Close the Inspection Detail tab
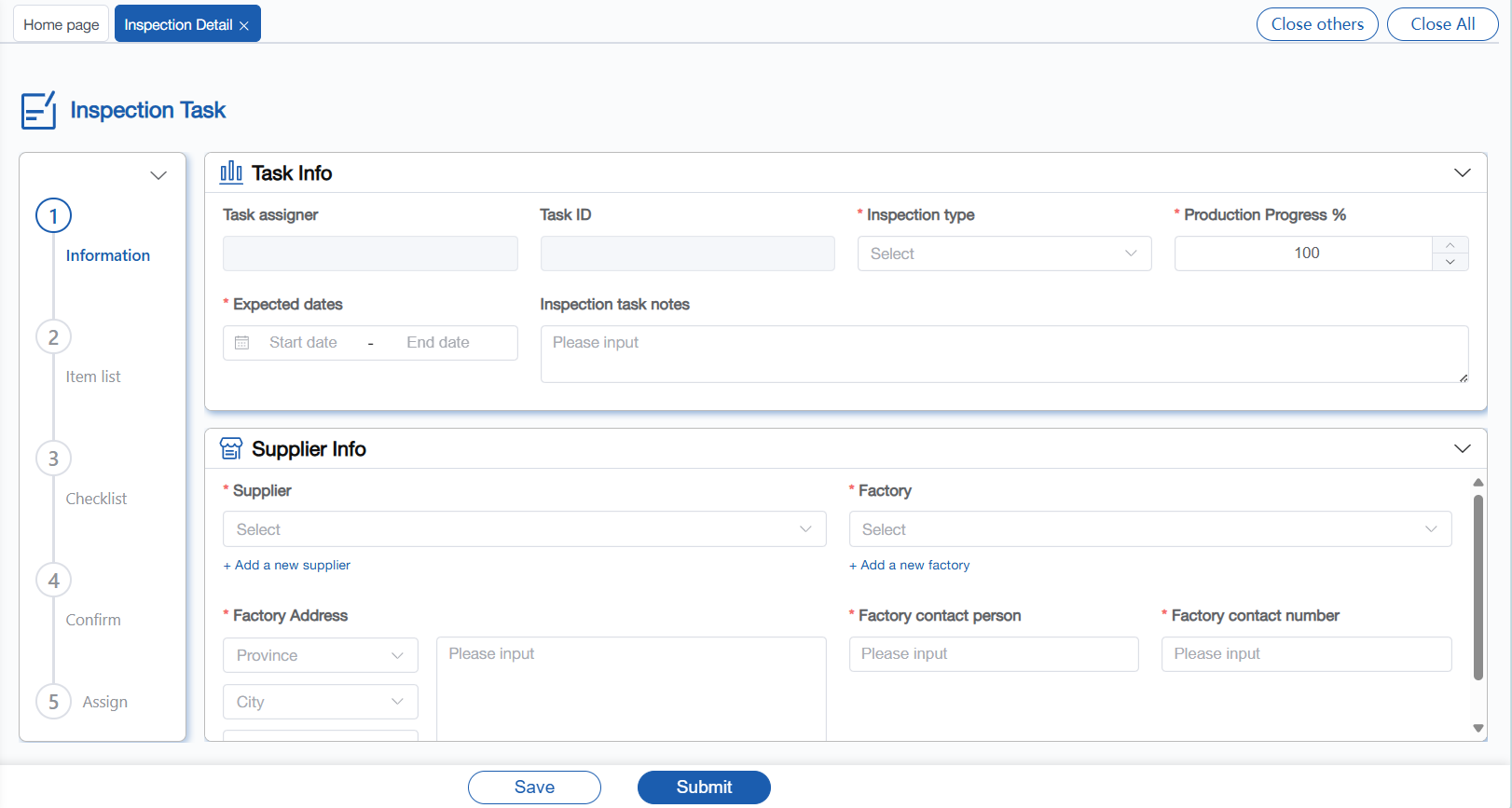Image resolution: width=1512 pixels, height=808 pixels. point(244,25)
